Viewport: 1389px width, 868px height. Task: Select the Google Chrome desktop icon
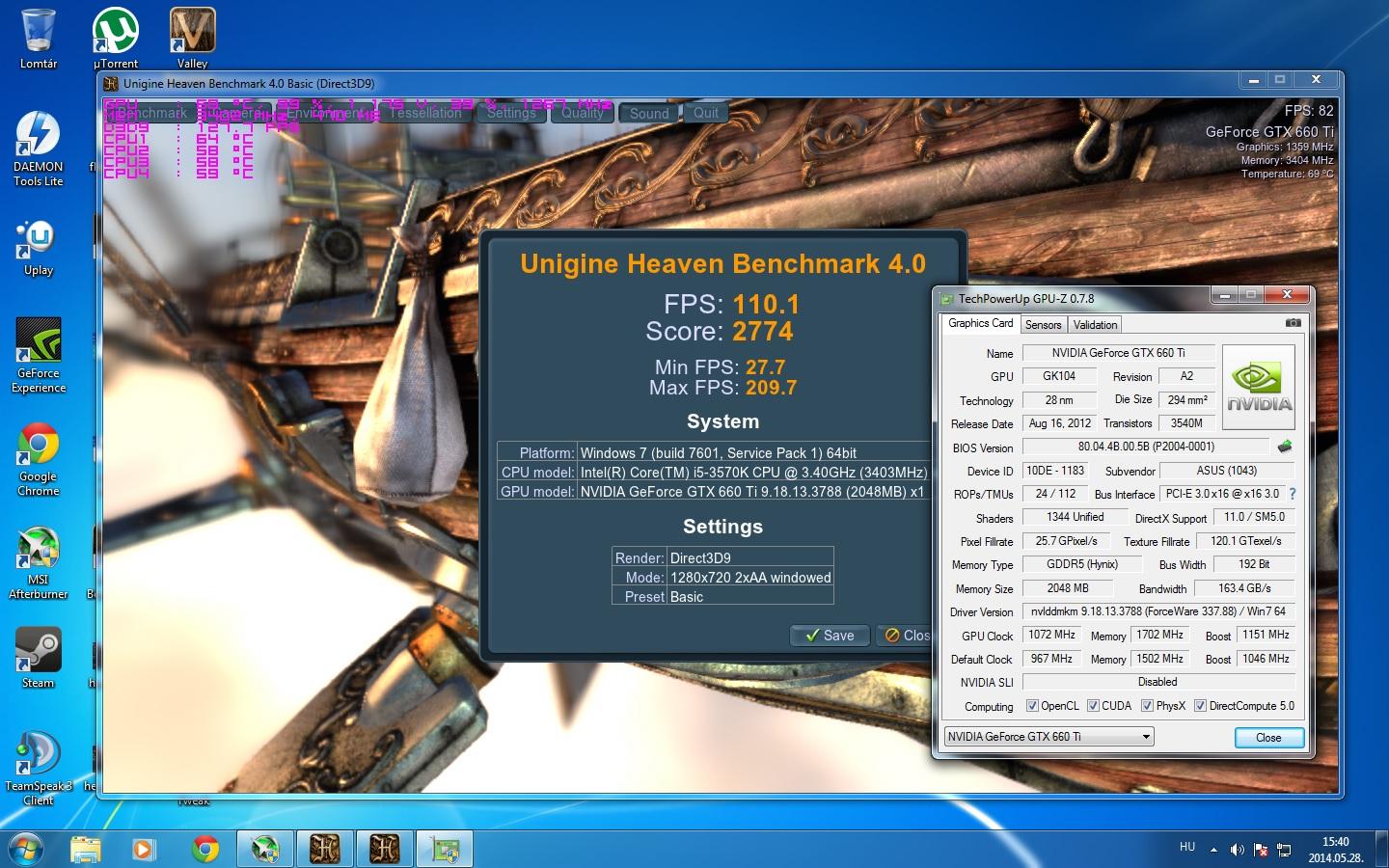point(39,459)
